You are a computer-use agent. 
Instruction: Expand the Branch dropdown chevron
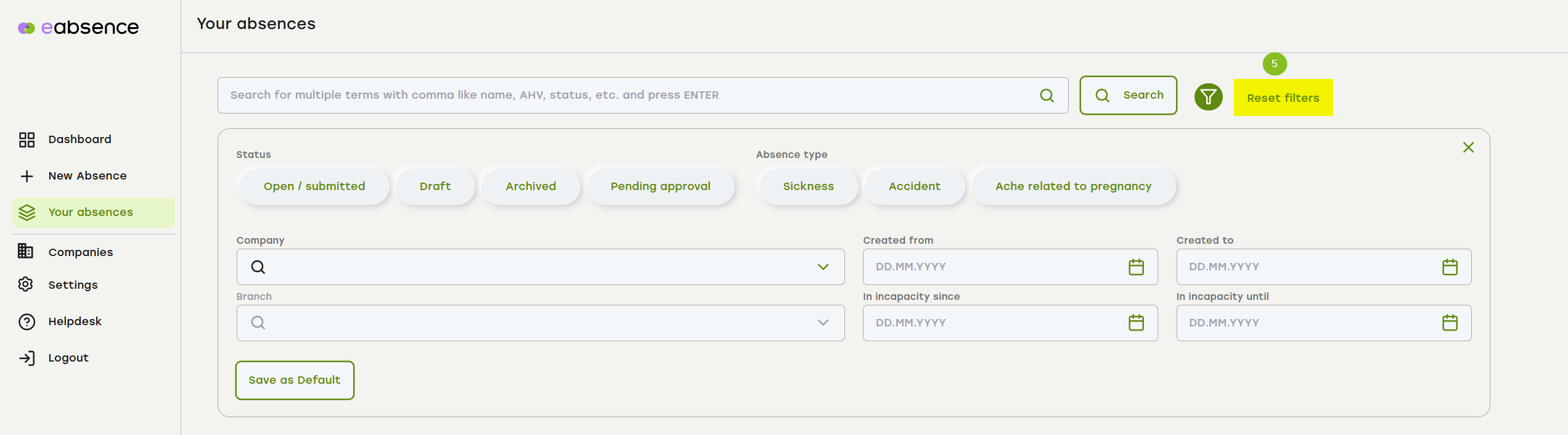click(823, 323)
